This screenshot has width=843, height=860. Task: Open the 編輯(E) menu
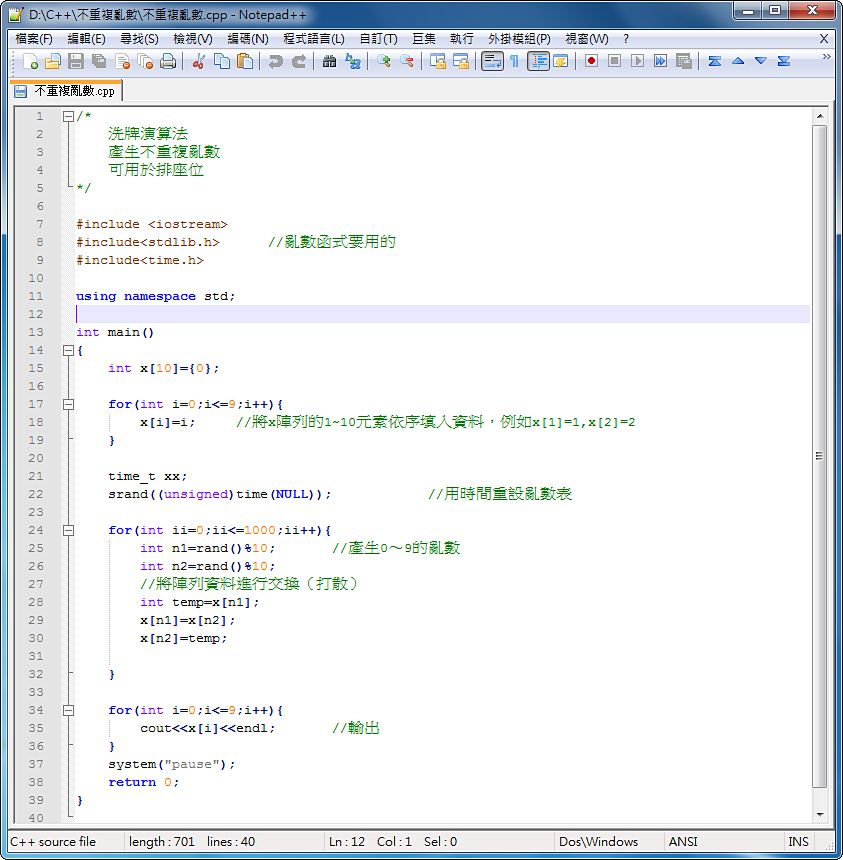point(86,39)
